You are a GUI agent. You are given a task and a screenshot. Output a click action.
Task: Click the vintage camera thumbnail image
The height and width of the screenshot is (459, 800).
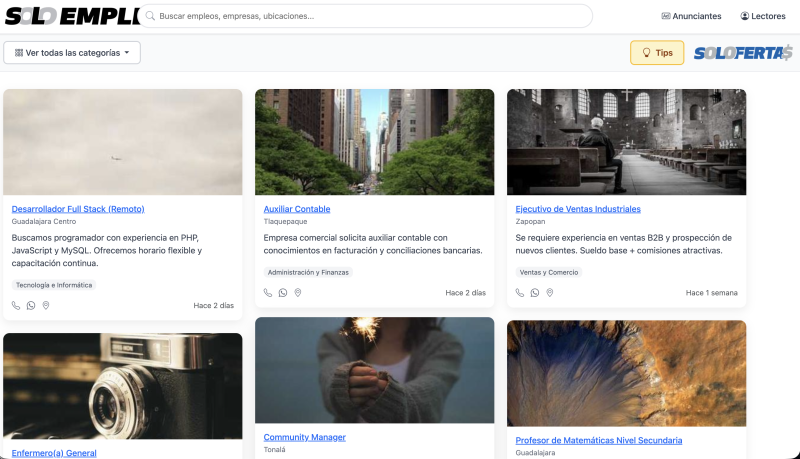(123, 386)
